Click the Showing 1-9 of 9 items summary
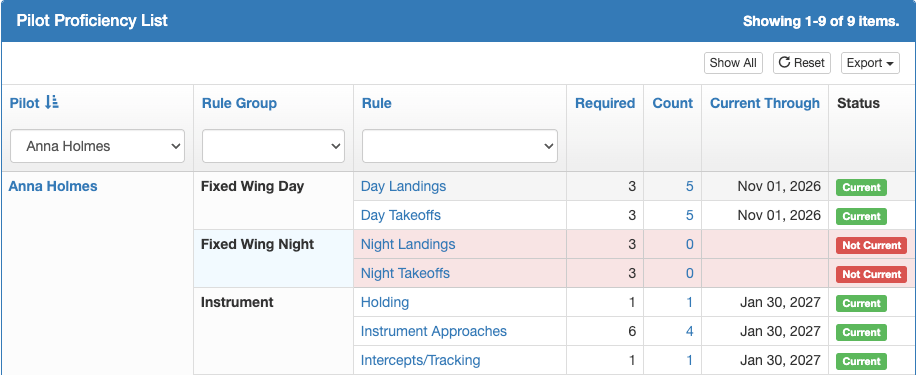Image resolution: width=916 pixels, height=375 pixels. 821,22
